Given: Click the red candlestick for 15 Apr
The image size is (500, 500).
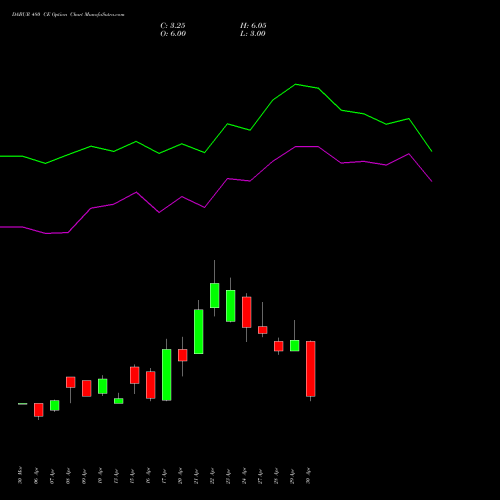Looking at the screenshot, I should pos(135,375).
